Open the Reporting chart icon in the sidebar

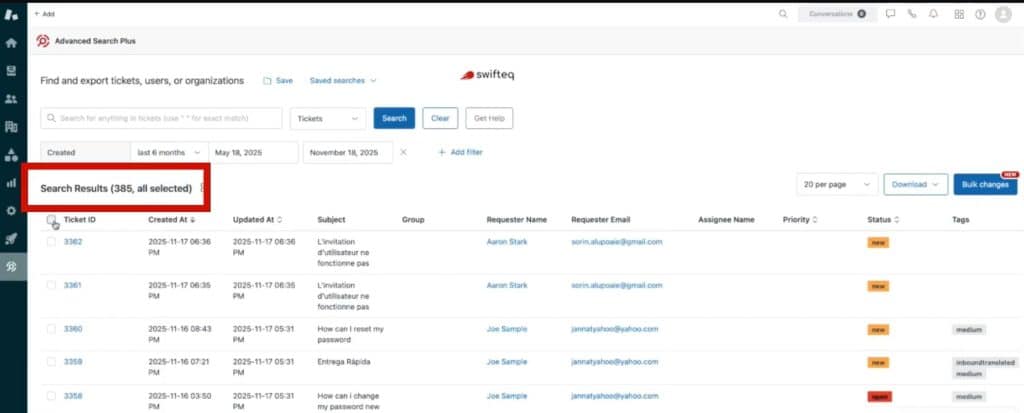click(x=10, y=183)
